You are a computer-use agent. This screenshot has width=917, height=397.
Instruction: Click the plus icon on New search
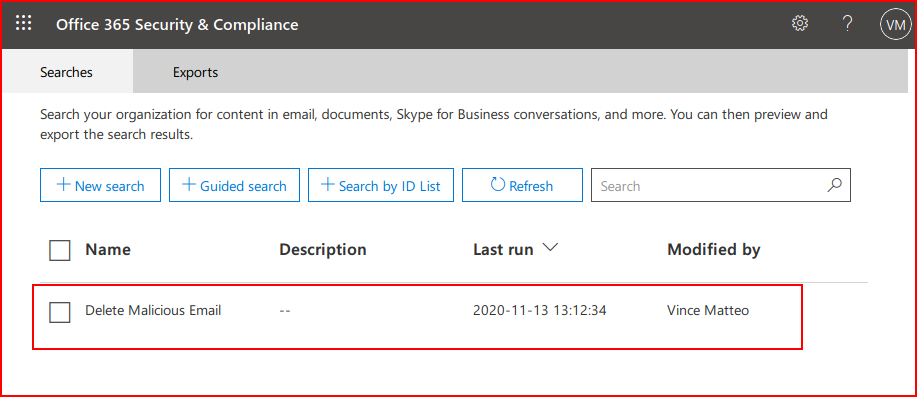(x=63, y=185)
